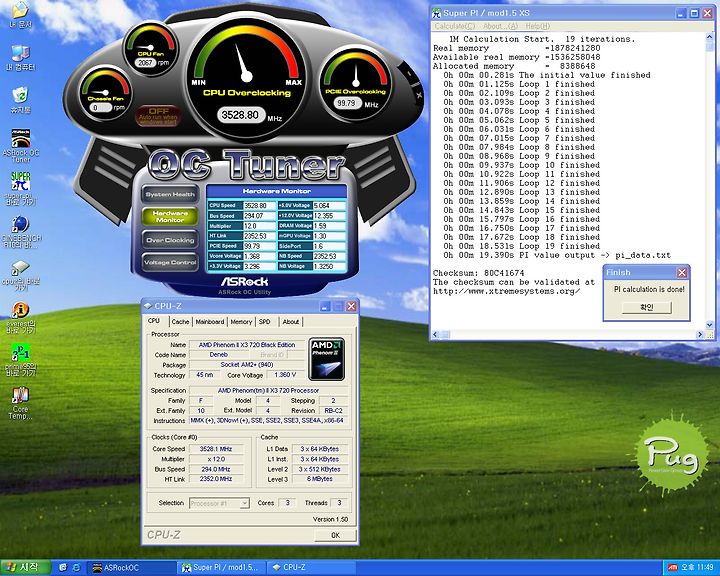Viewport: 720px width, 576px height.
Task: Click the ATI tray icon
Action: [673, 568]
